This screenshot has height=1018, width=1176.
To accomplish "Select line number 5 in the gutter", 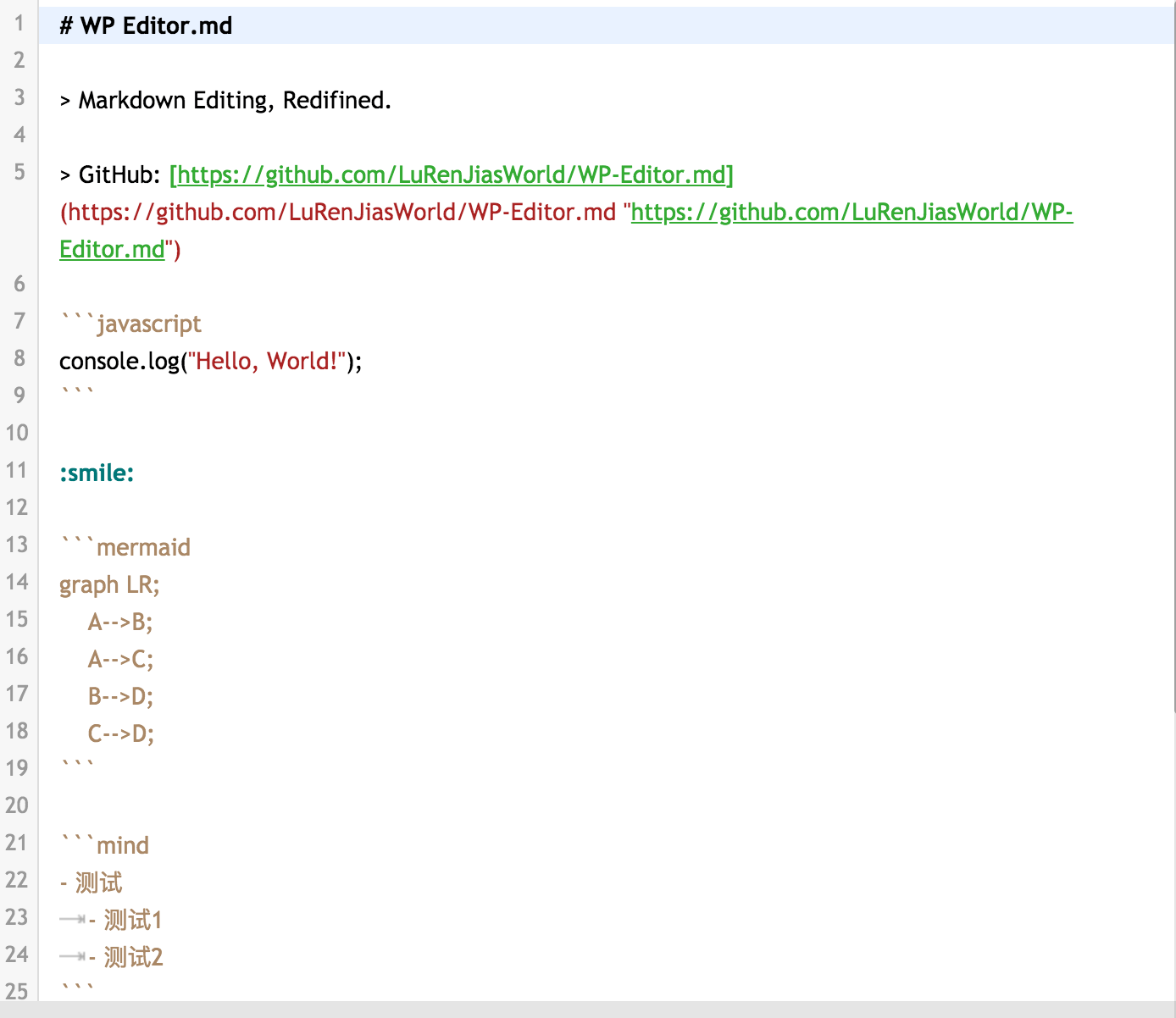I will (x=19, y=172).
